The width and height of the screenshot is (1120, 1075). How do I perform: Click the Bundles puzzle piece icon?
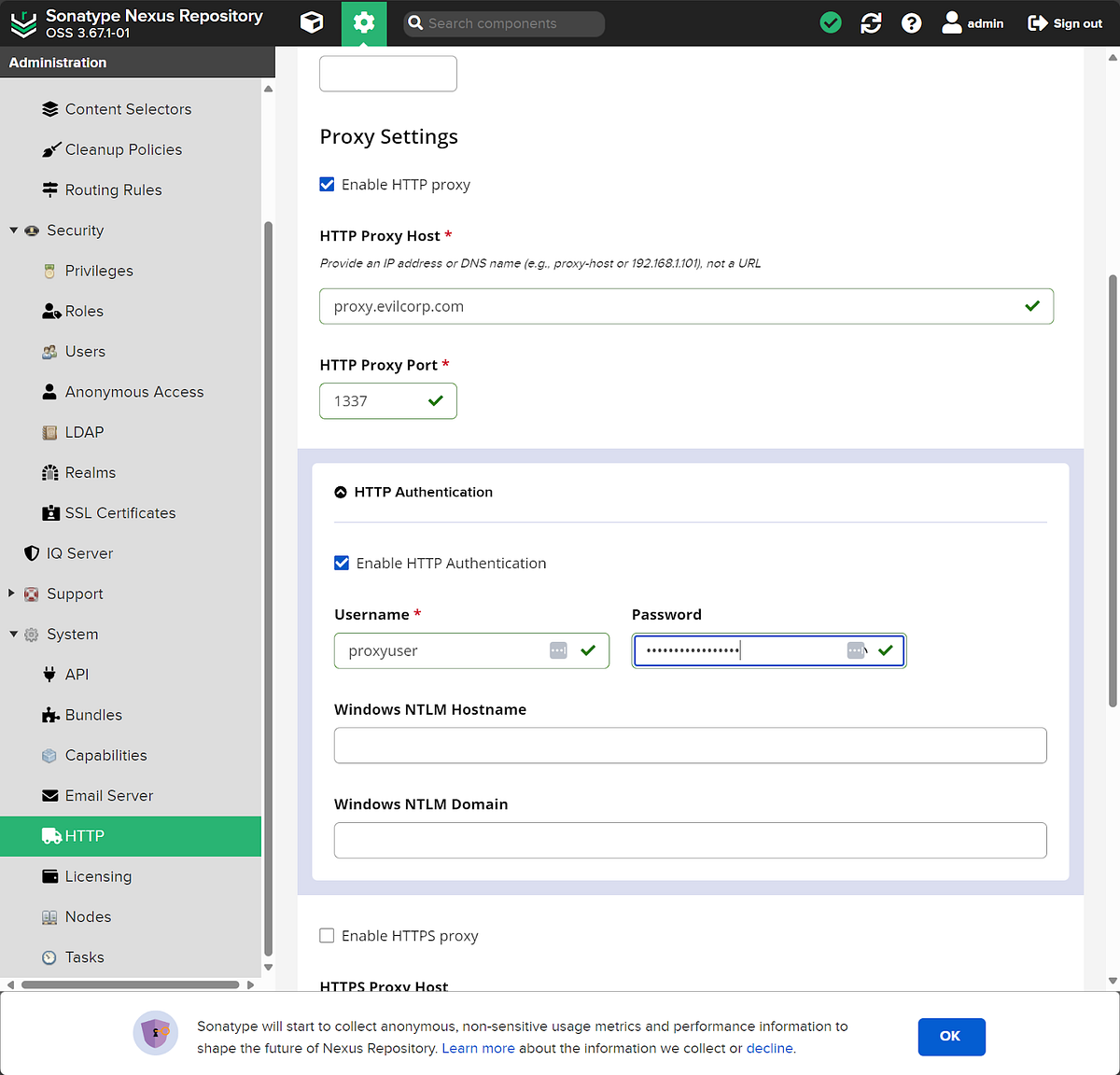(x=50, y=715)
